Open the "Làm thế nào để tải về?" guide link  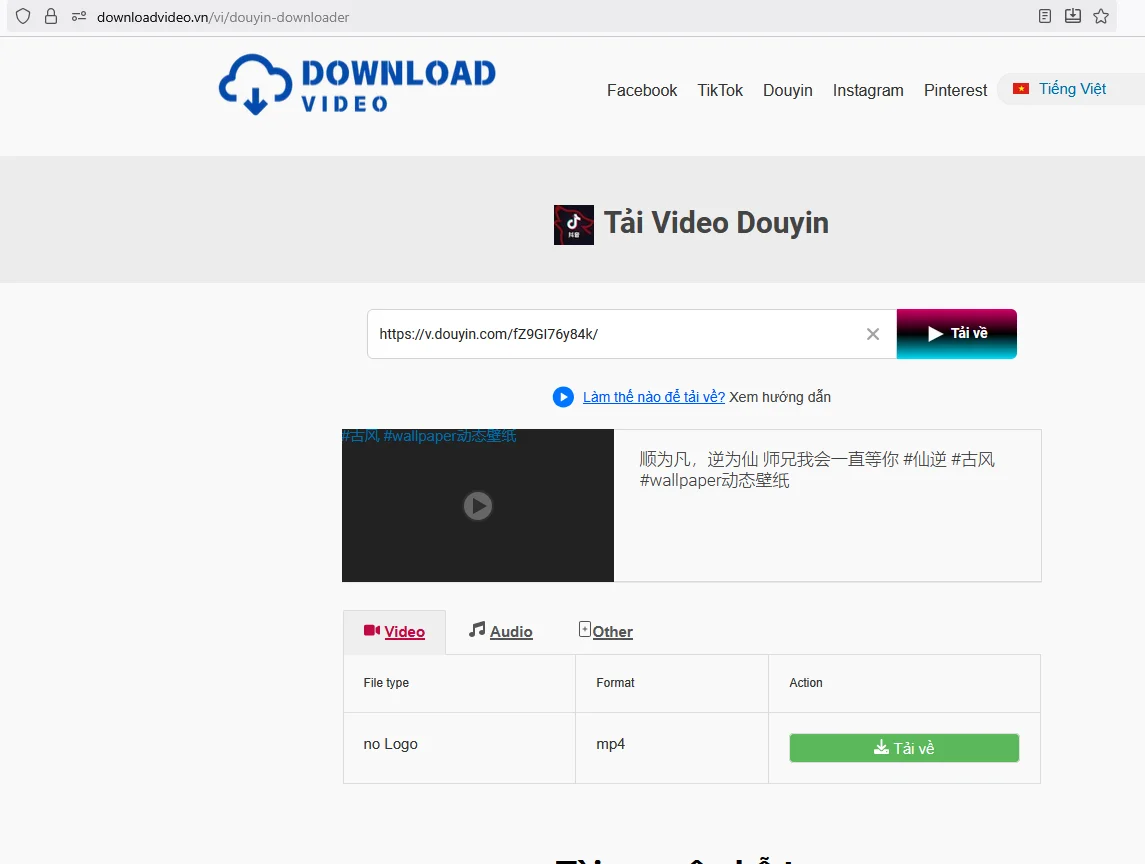pyautogui.click(x=653, y=397)
